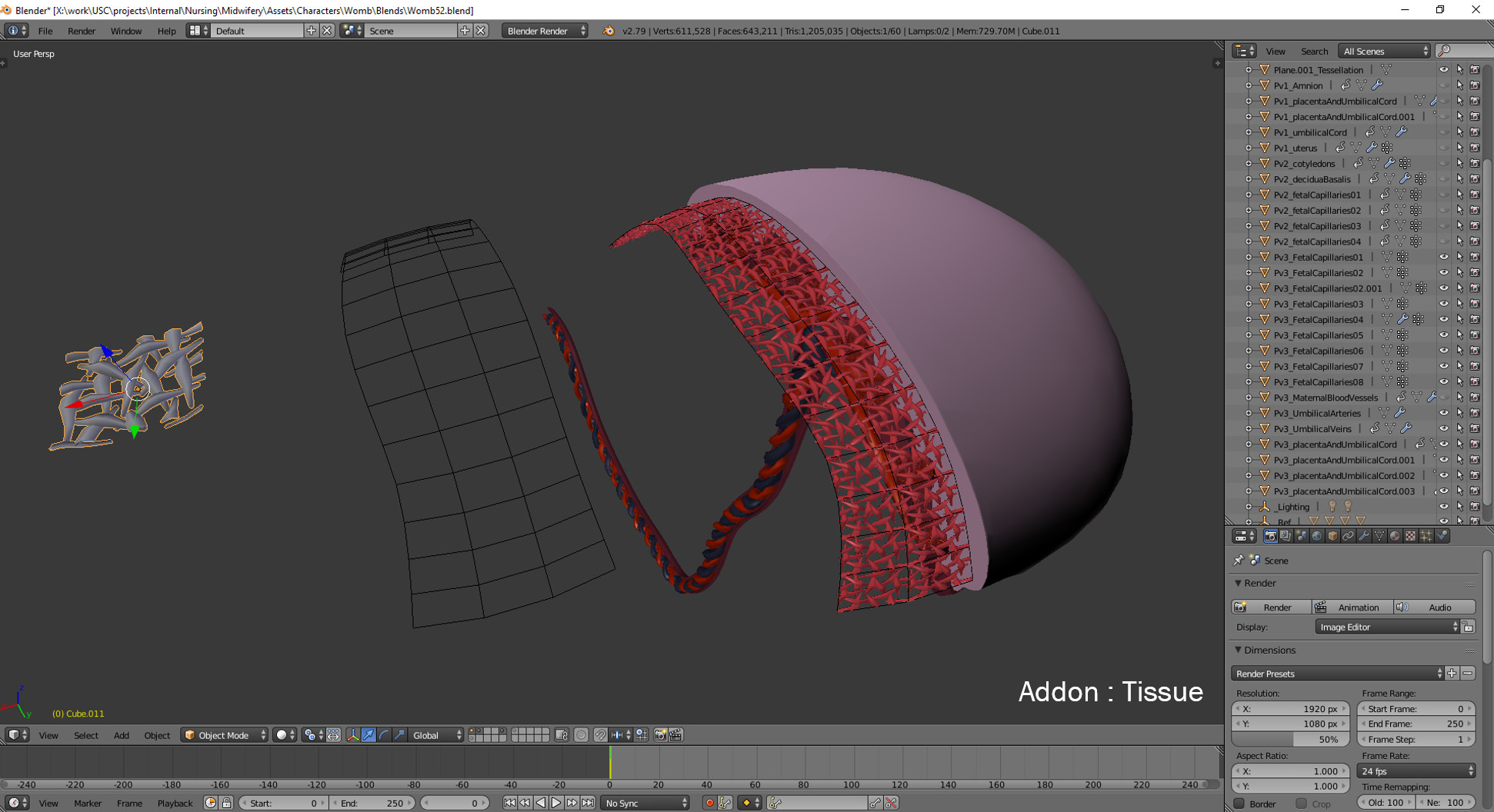
Task: Open the Render menu in top bar
Action: tap(82, 31)
